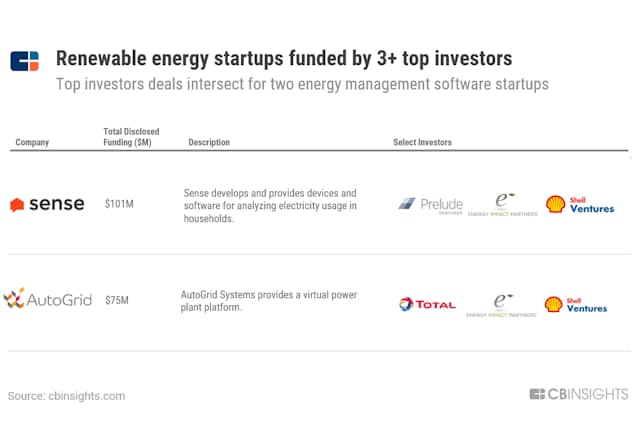638x445 pixels.
Task: Click the AutoGrid company logo
Action: click(x=48, y=299)
